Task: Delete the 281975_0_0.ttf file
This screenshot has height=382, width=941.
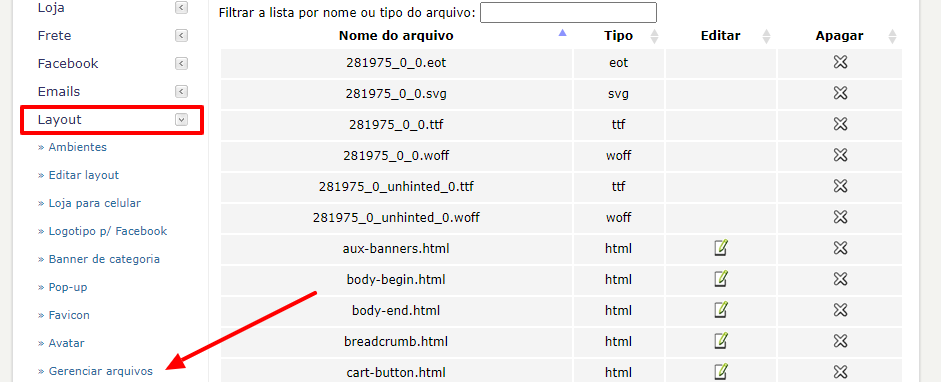Action: coord(840,124)
